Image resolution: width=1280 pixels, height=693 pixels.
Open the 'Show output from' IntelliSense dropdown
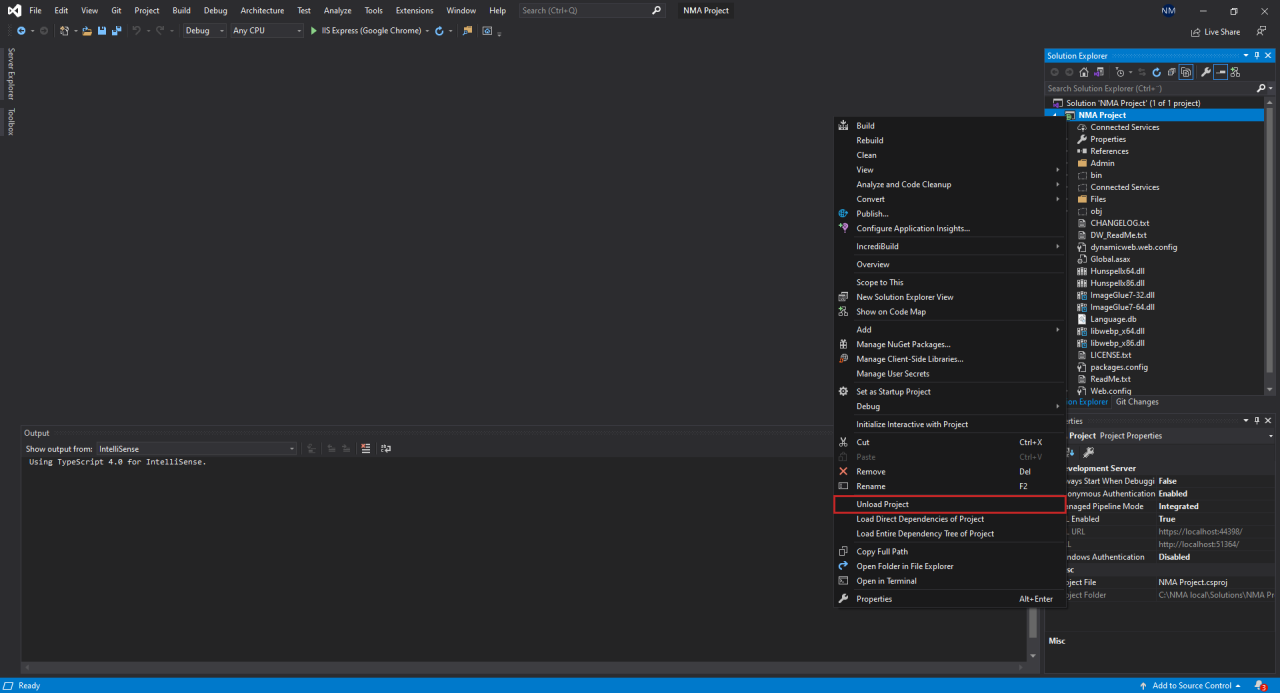click(x=196, y=449)
